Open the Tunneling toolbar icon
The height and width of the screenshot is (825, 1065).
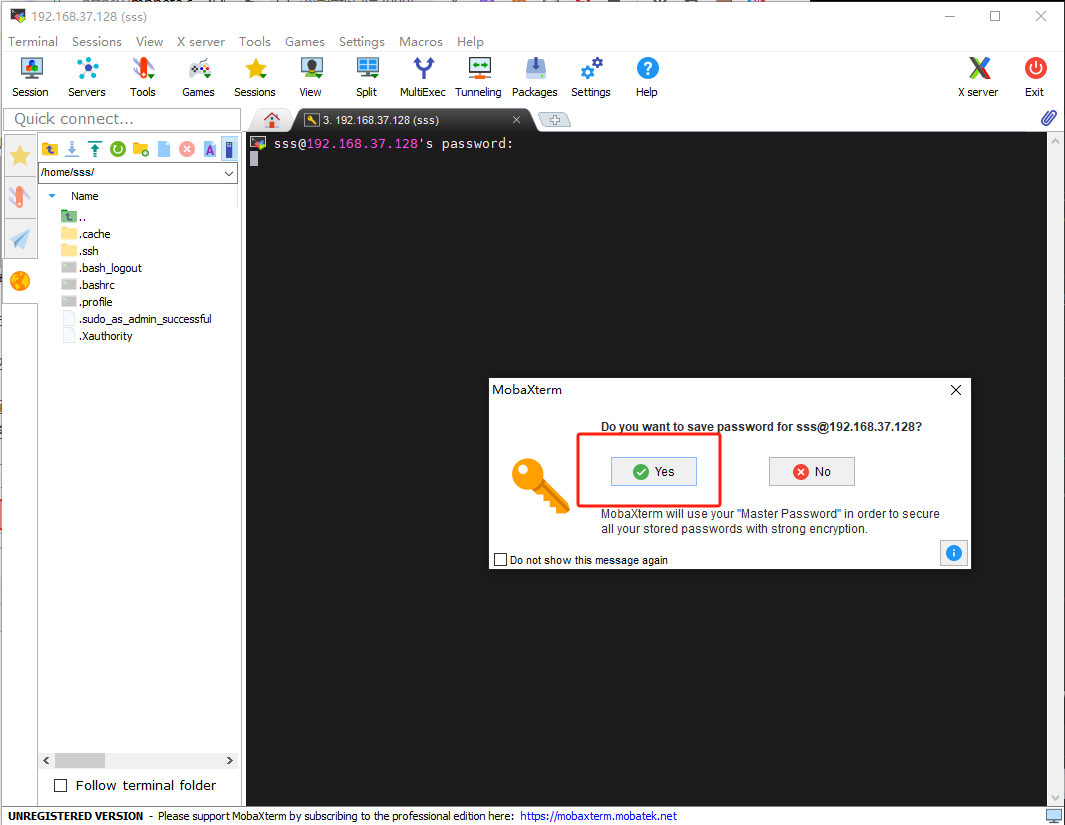[478, 77]
